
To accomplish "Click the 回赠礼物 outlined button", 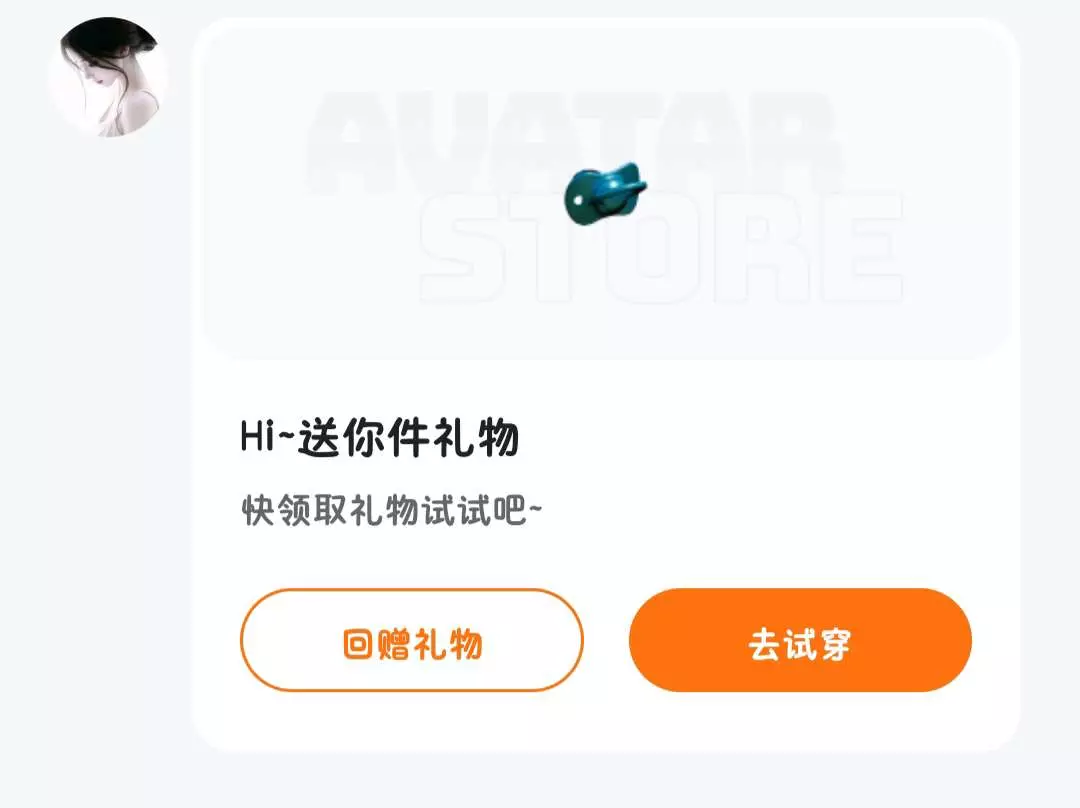I will 412,640.
